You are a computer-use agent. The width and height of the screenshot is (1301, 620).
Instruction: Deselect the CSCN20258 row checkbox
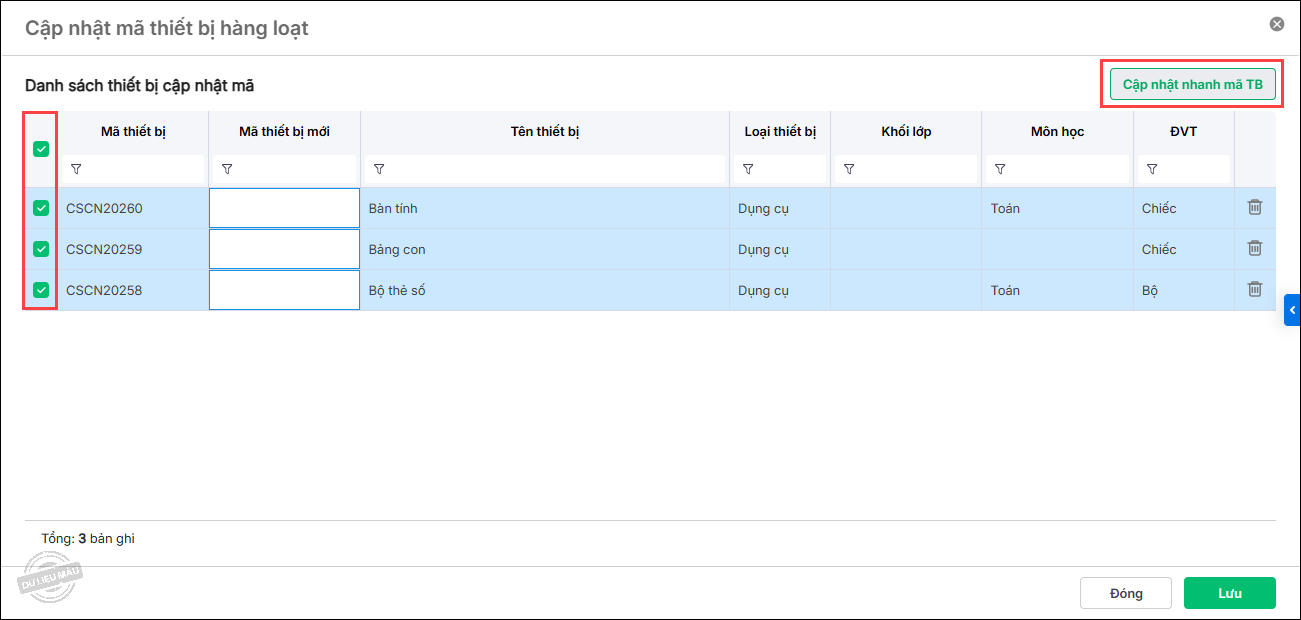click(x=41, y=290)
